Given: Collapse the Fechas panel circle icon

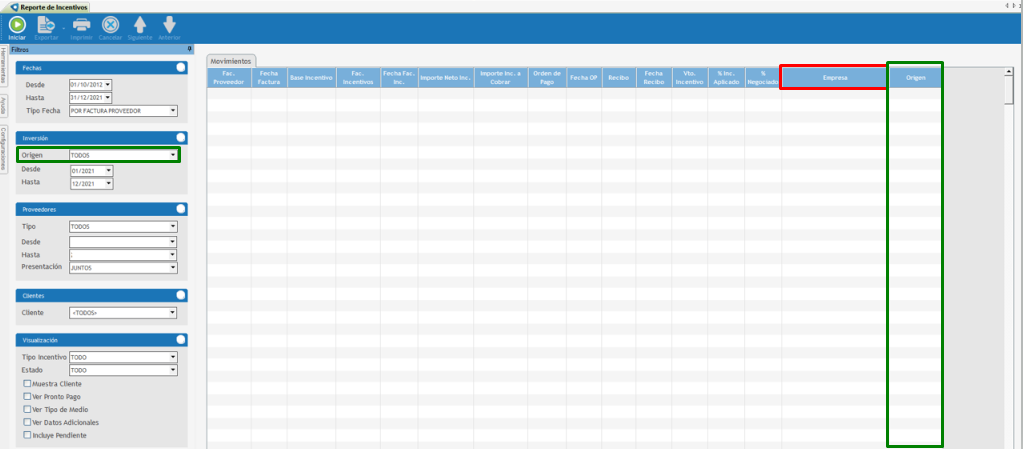Looking at the screenshot, I should 180,67.
